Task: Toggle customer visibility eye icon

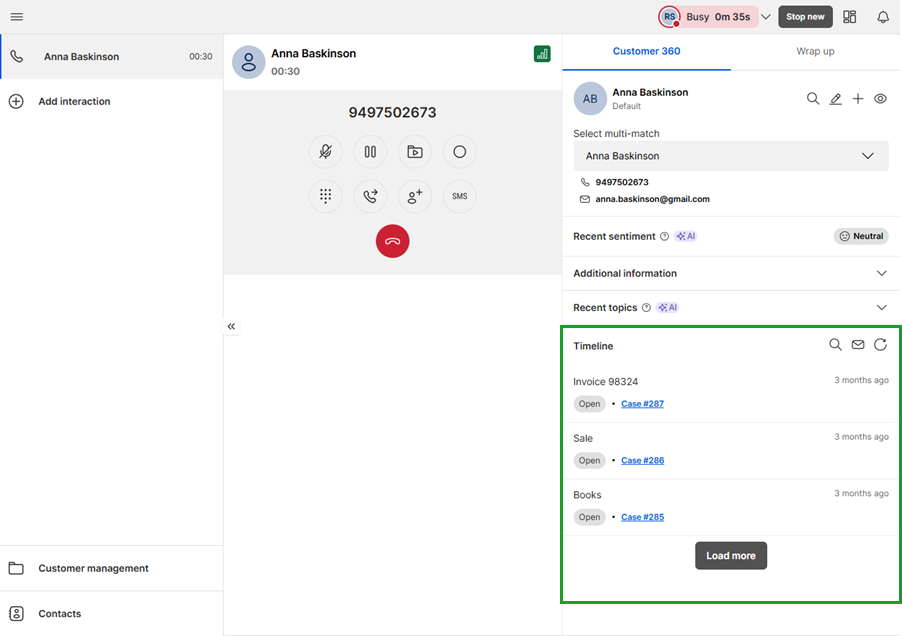Action: [880, 99]
